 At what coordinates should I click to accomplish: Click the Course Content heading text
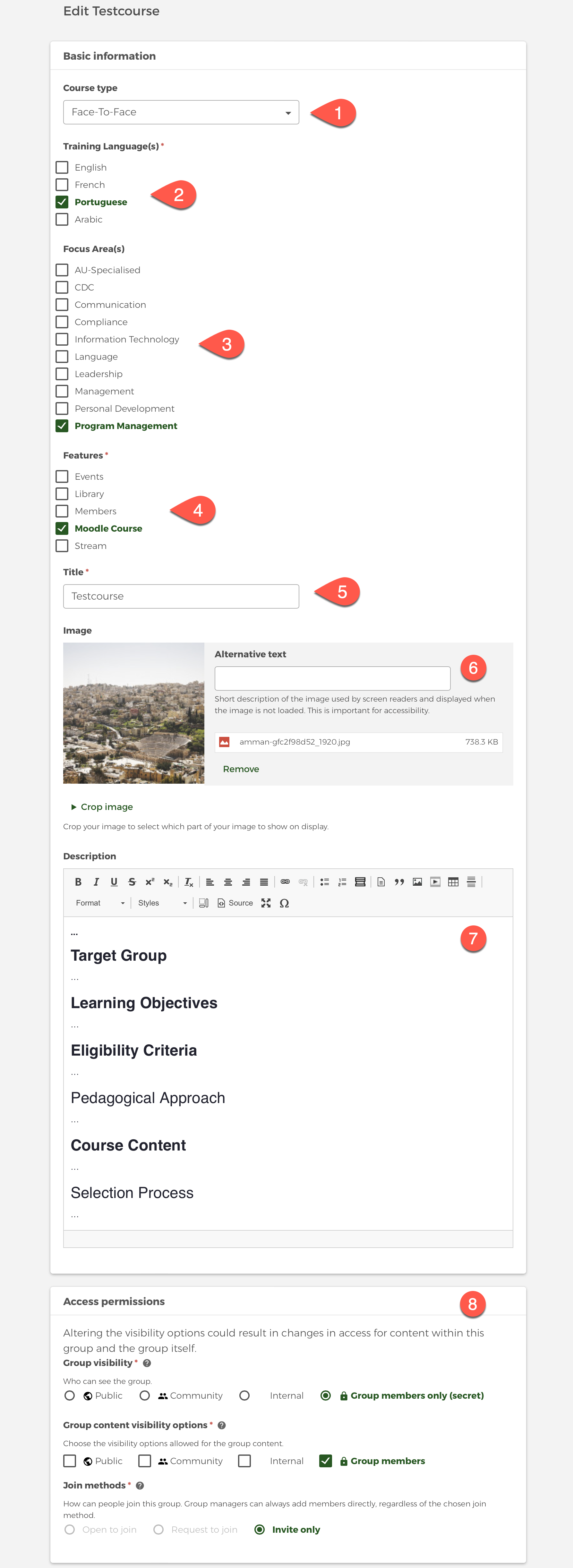[x=128, y=1146]
